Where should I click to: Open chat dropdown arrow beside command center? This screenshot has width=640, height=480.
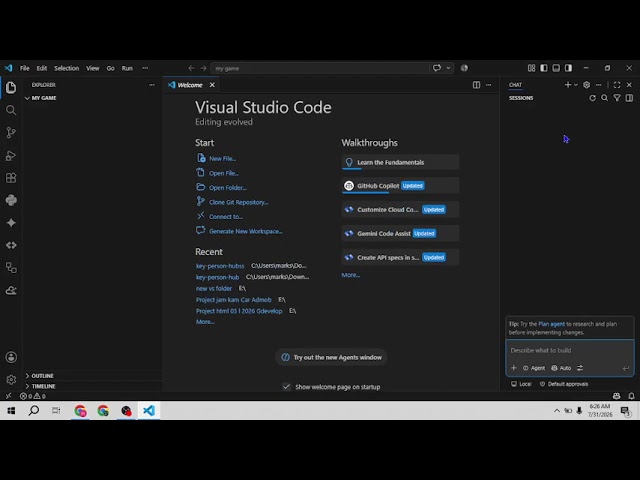coord(448,68)
